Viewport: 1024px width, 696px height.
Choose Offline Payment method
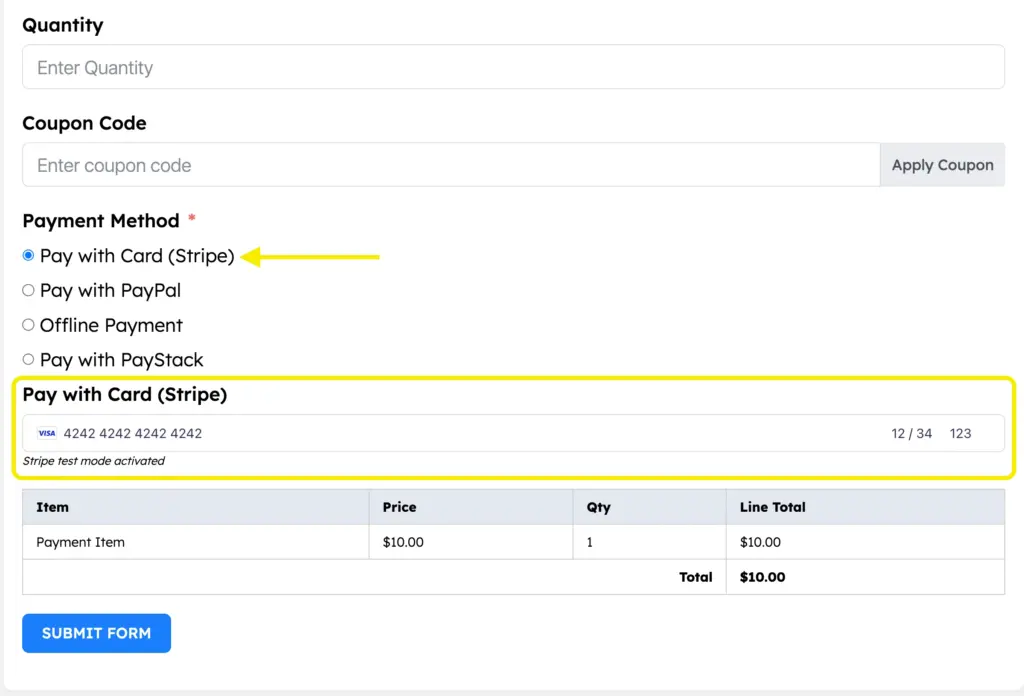click(x=28, y=325)
